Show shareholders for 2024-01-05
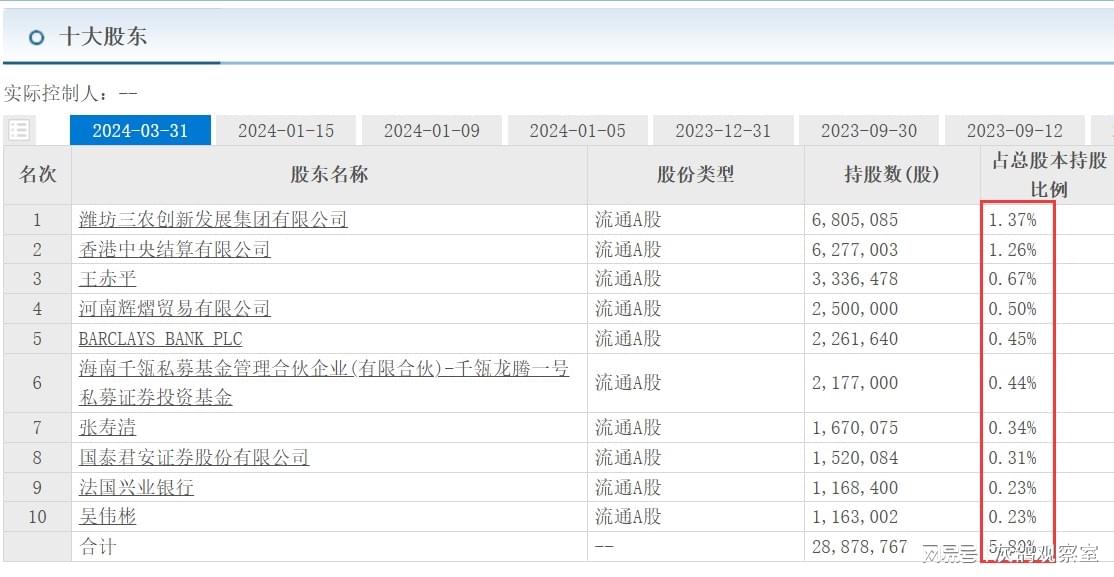1114x577 pixels. (x=578, y=131)
